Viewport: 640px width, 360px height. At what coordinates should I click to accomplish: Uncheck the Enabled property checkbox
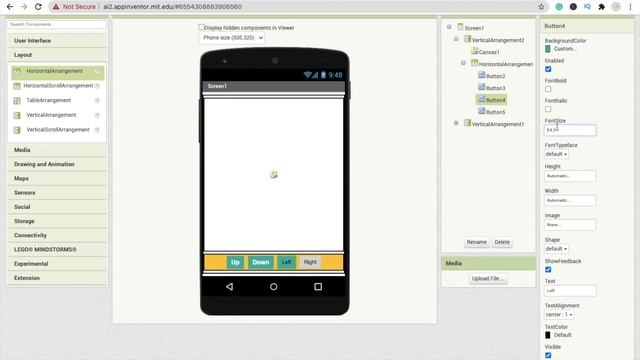point(548,69)
